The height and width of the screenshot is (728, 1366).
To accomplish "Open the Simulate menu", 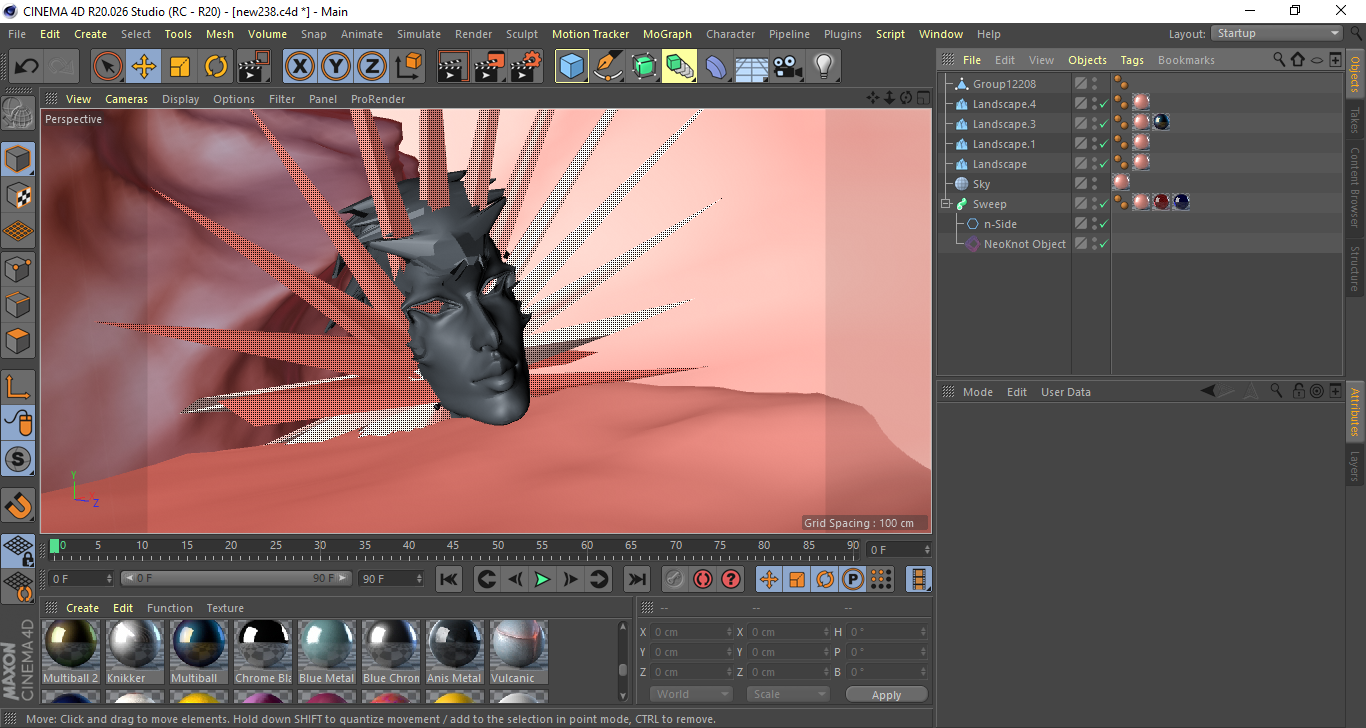I will tap(418, 34).
